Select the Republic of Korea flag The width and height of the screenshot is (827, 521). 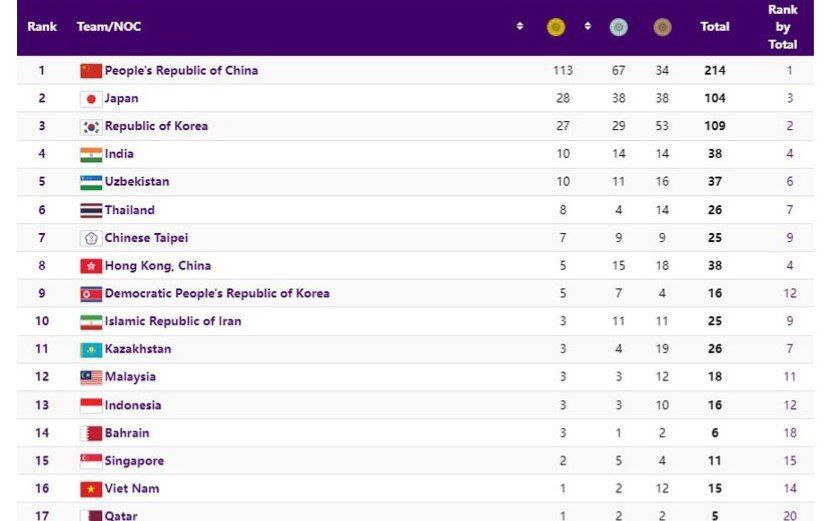tap(91, 127)
